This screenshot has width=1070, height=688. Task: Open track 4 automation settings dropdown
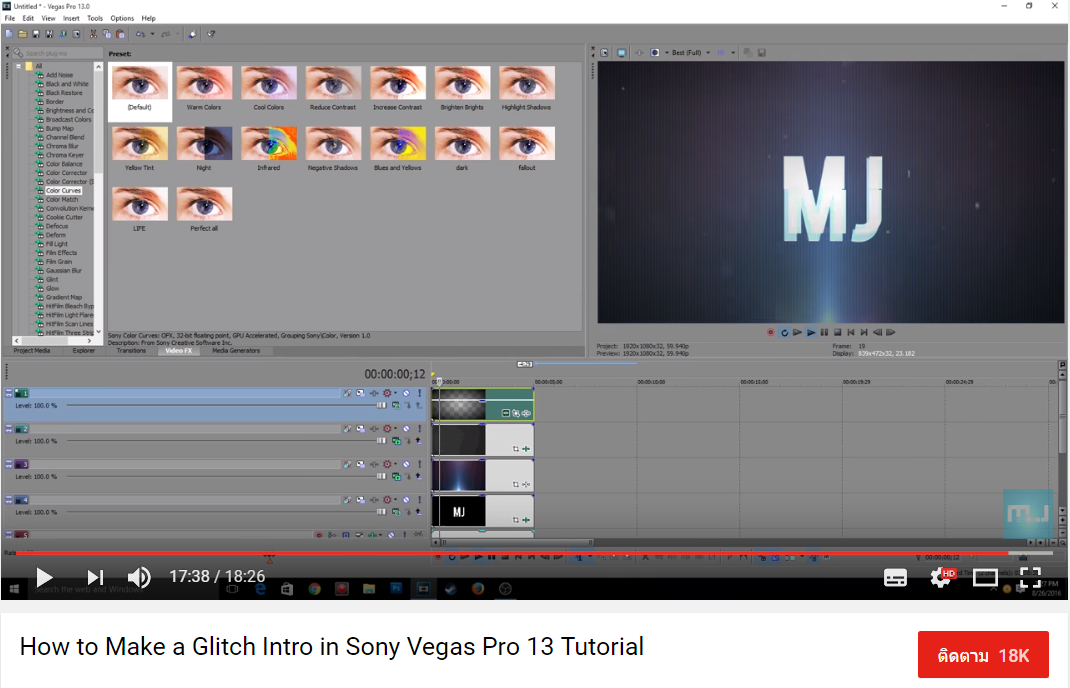coord(395,500)
